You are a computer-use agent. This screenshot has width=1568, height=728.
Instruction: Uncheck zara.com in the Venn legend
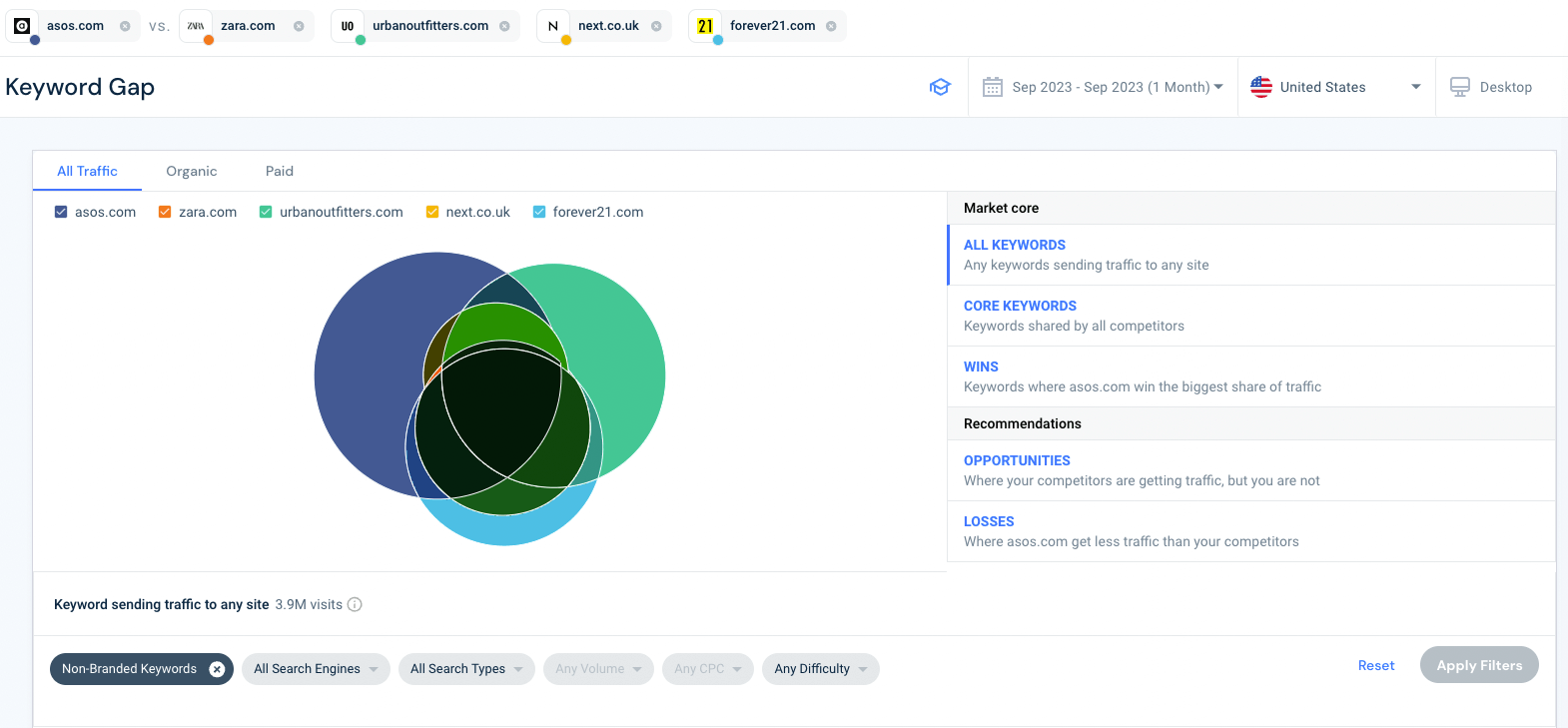[x=165, y=212]
